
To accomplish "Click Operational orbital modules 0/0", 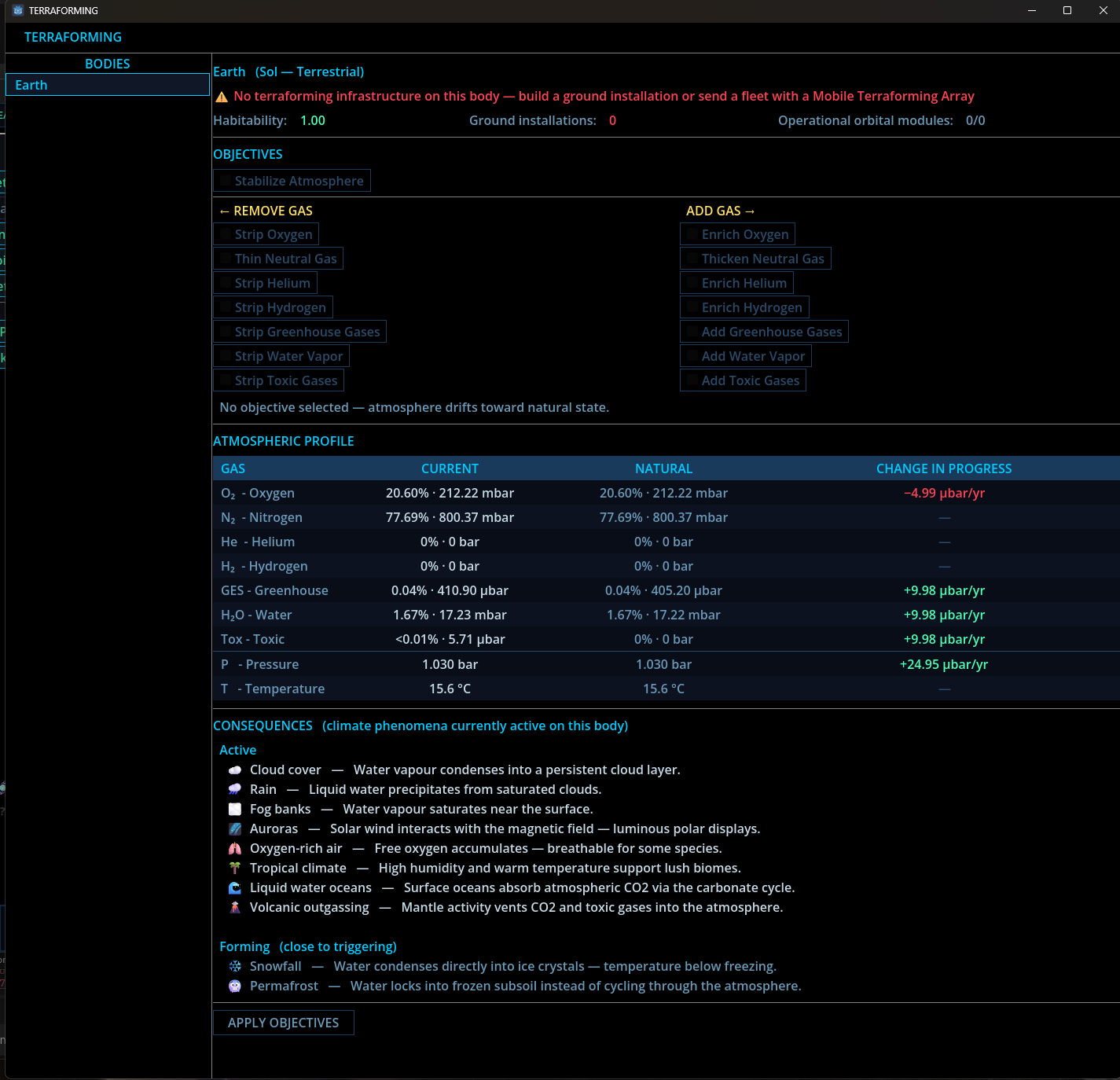I will click(975, 121).
